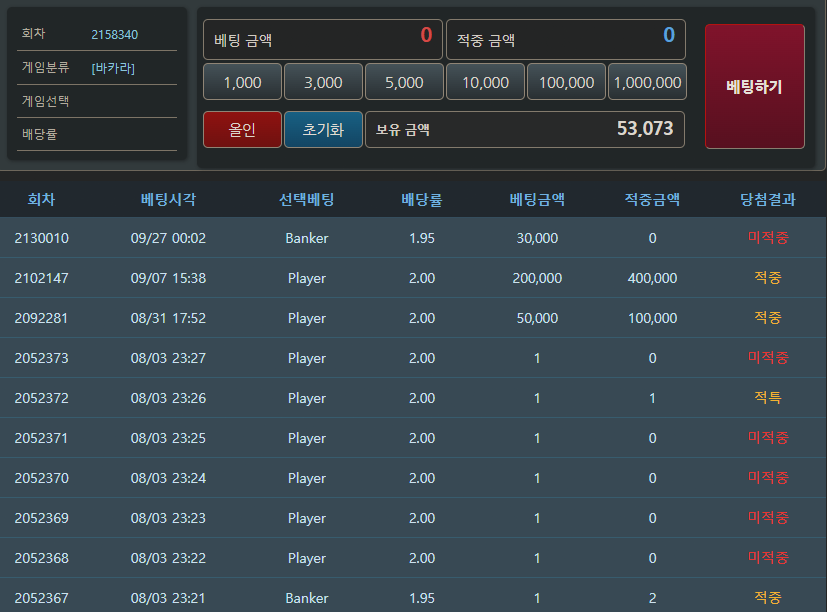Click the 베팅금액 column header
Screen dimensions: 827x612
(537, 199)
